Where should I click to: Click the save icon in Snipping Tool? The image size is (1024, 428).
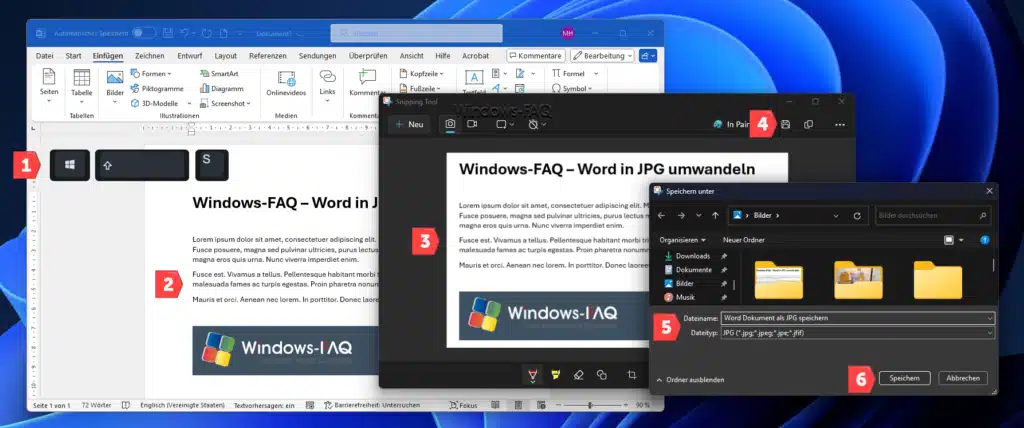point(786,124)
